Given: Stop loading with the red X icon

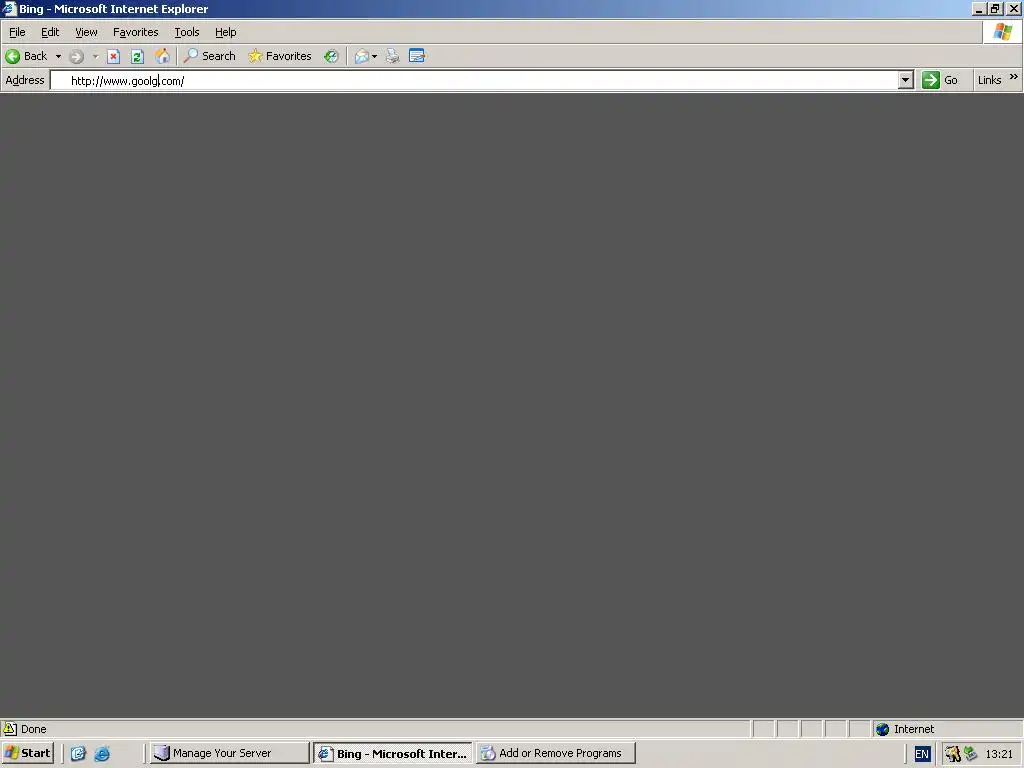Looking at the screenshot, I should coord(114,56).
